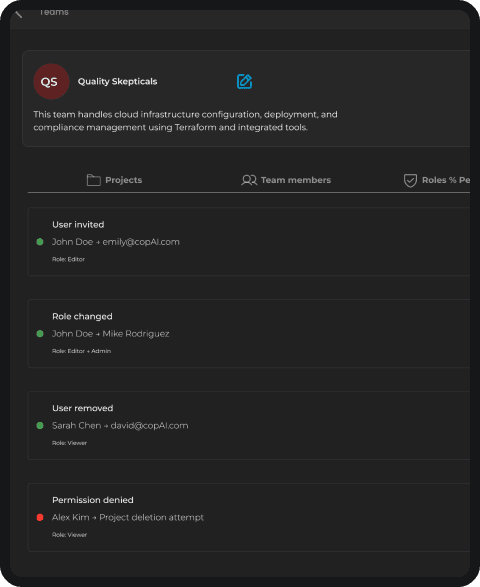Go back using the arrow beside Teams
This screenshot has width=480, height=587.
[x=19, y=14]
